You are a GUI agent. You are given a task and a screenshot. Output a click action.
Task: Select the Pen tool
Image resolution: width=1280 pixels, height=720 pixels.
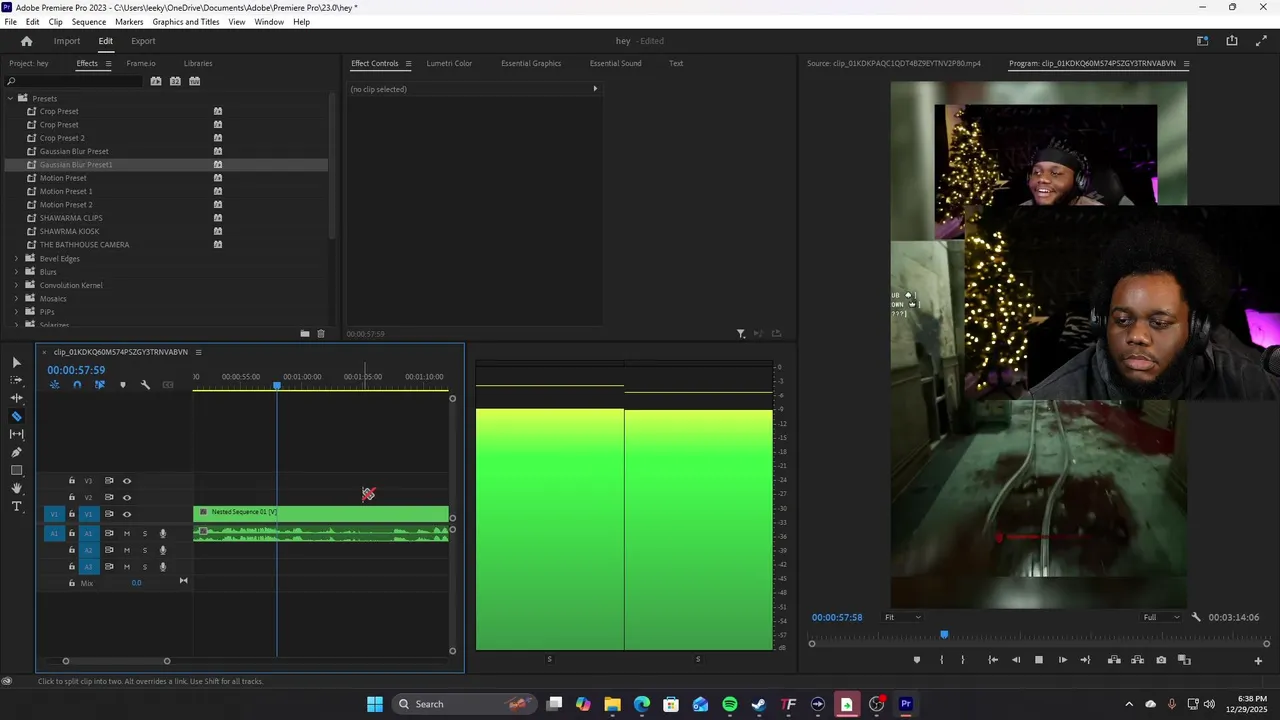tap(16, 452)
